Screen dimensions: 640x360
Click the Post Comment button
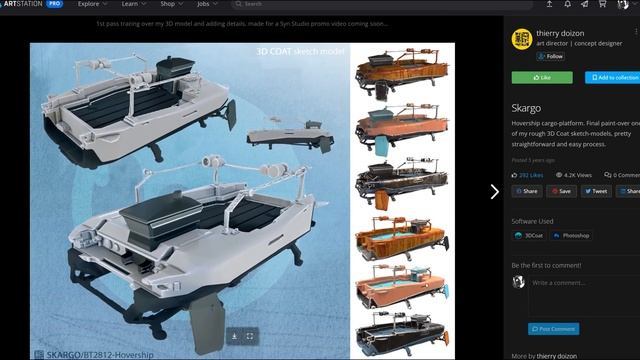pyautogui.click(x=553, y=329)
